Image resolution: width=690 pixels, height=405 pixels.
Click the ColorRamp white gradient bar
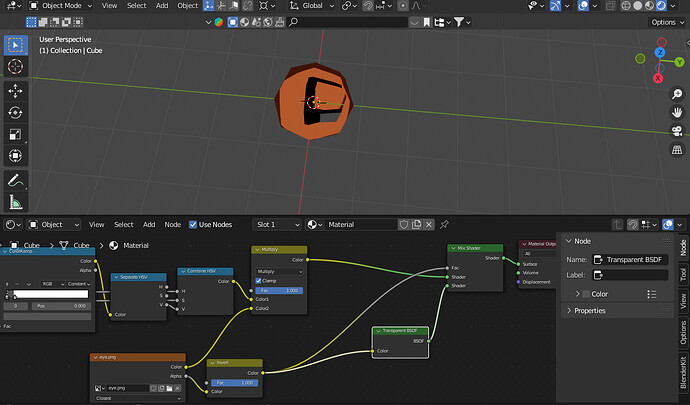point(51,294)
